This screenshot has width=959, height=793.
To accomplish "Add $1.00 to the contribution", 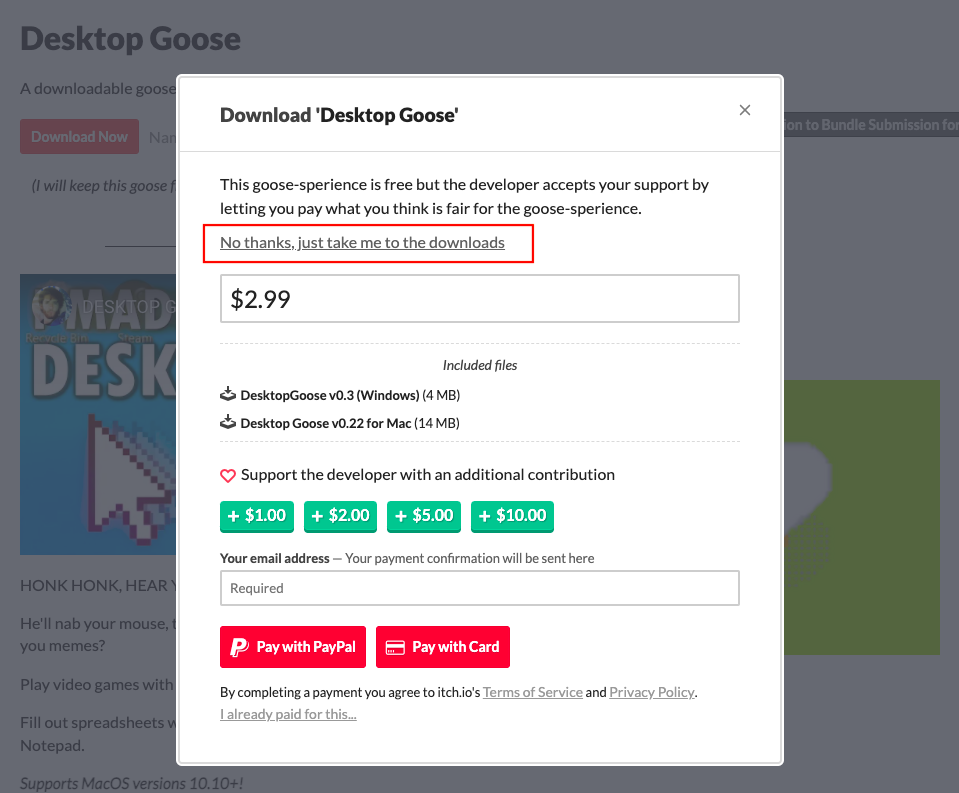I will click(257, 516).
